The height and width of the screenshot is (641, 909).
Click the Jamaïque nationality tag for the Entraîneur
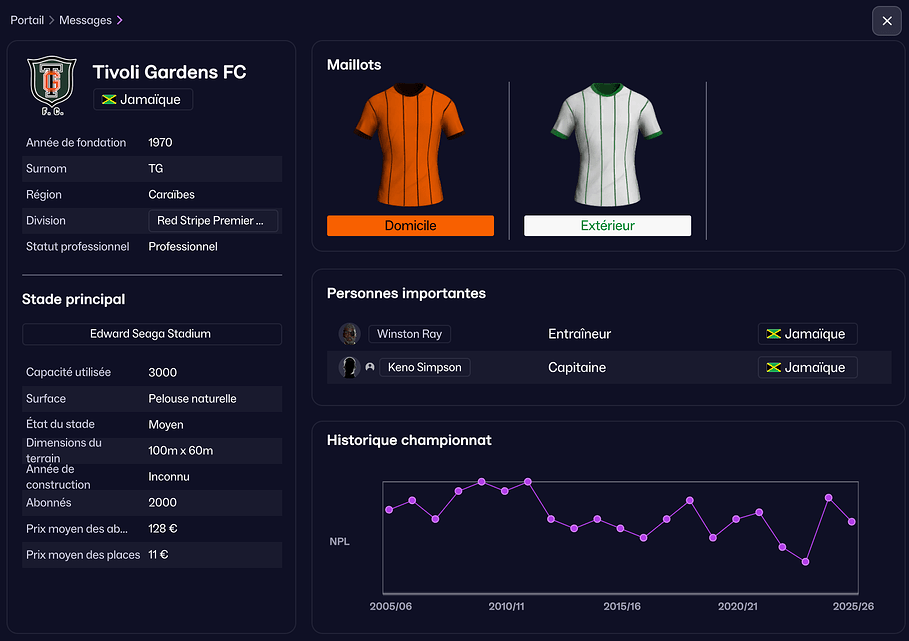point(807,334)
